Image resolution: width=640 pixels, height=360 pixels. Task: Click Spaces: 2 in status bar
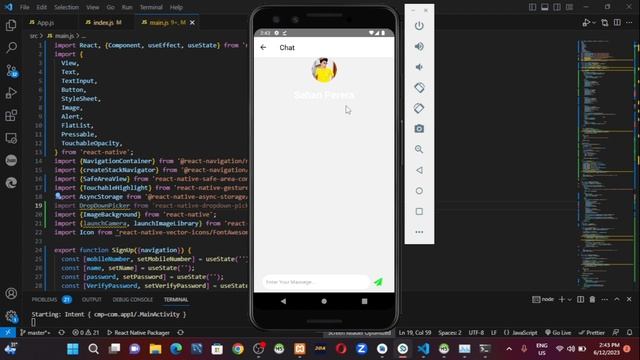pos(450,332)
